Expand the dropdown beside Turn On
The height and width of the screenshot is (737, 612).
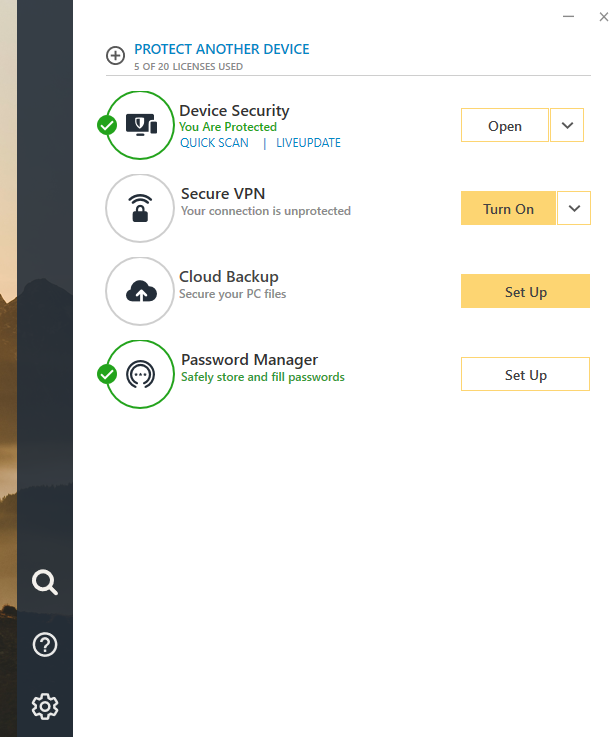574,209
